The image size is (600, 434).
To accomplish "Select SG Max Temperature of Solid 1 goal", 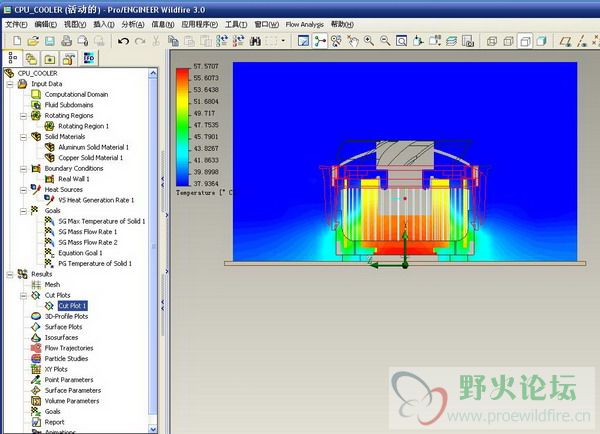I will 101,221.
